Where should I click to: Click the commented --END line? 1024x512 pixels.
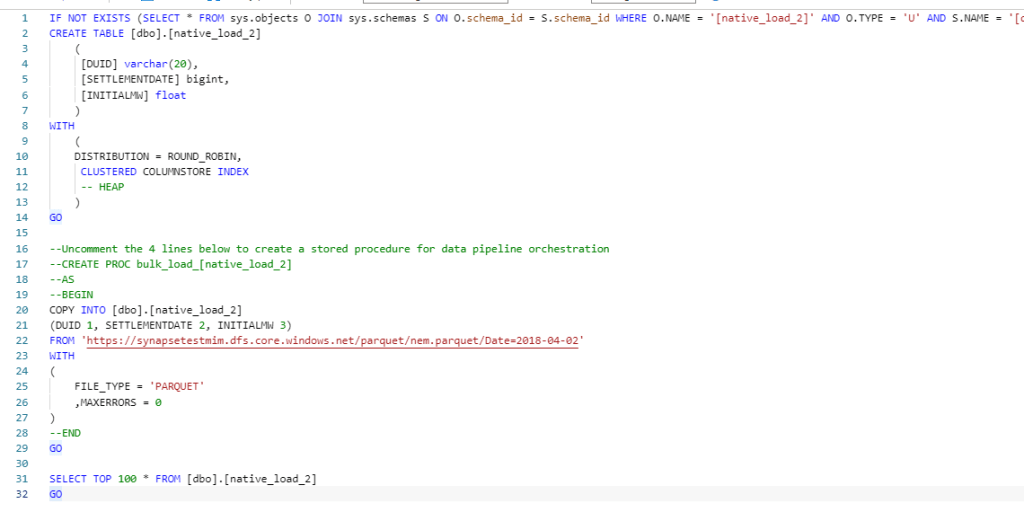pos(65,433)
